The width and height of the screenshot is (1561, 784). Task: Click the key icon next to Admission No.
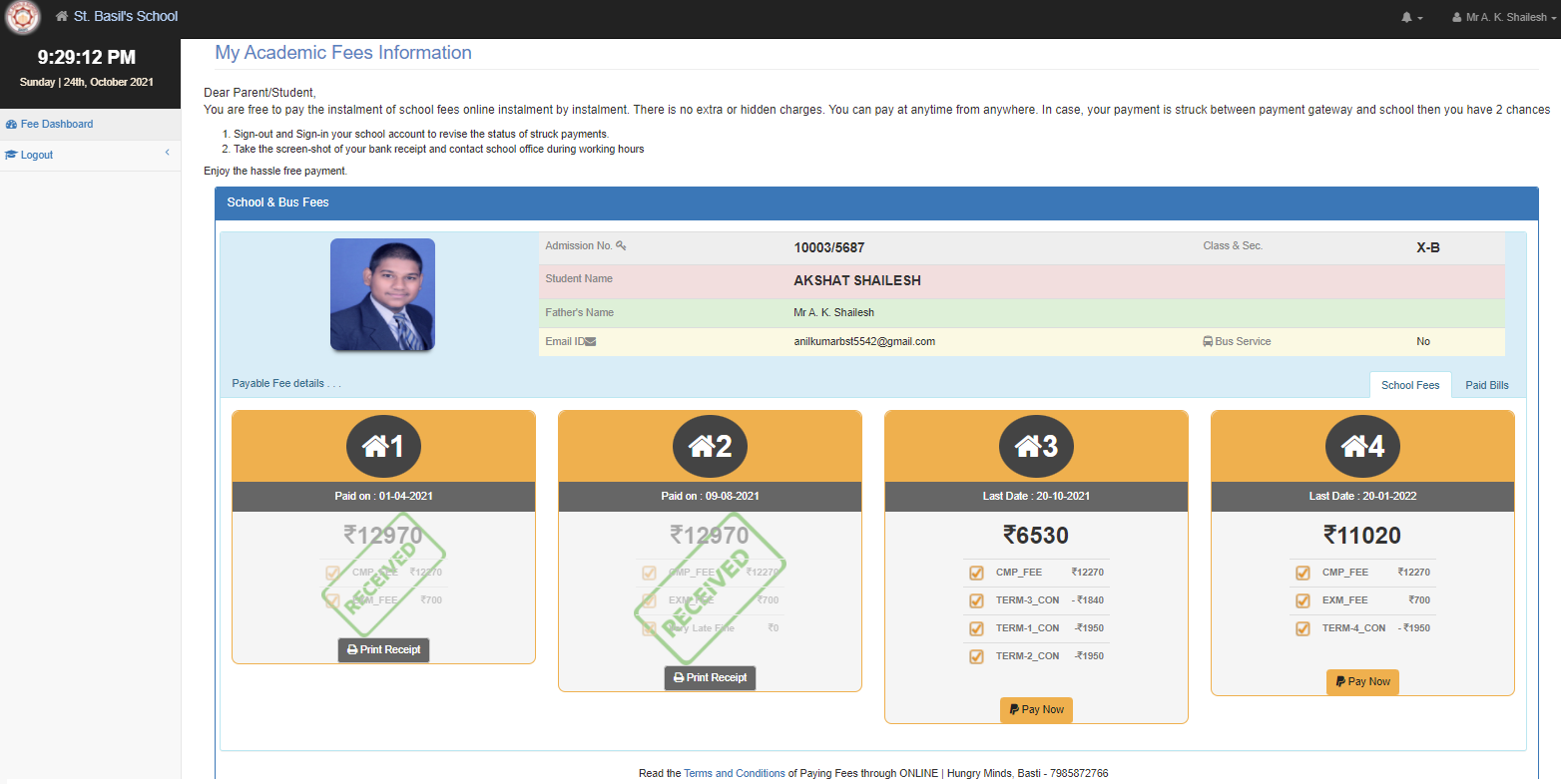[621, 245]
